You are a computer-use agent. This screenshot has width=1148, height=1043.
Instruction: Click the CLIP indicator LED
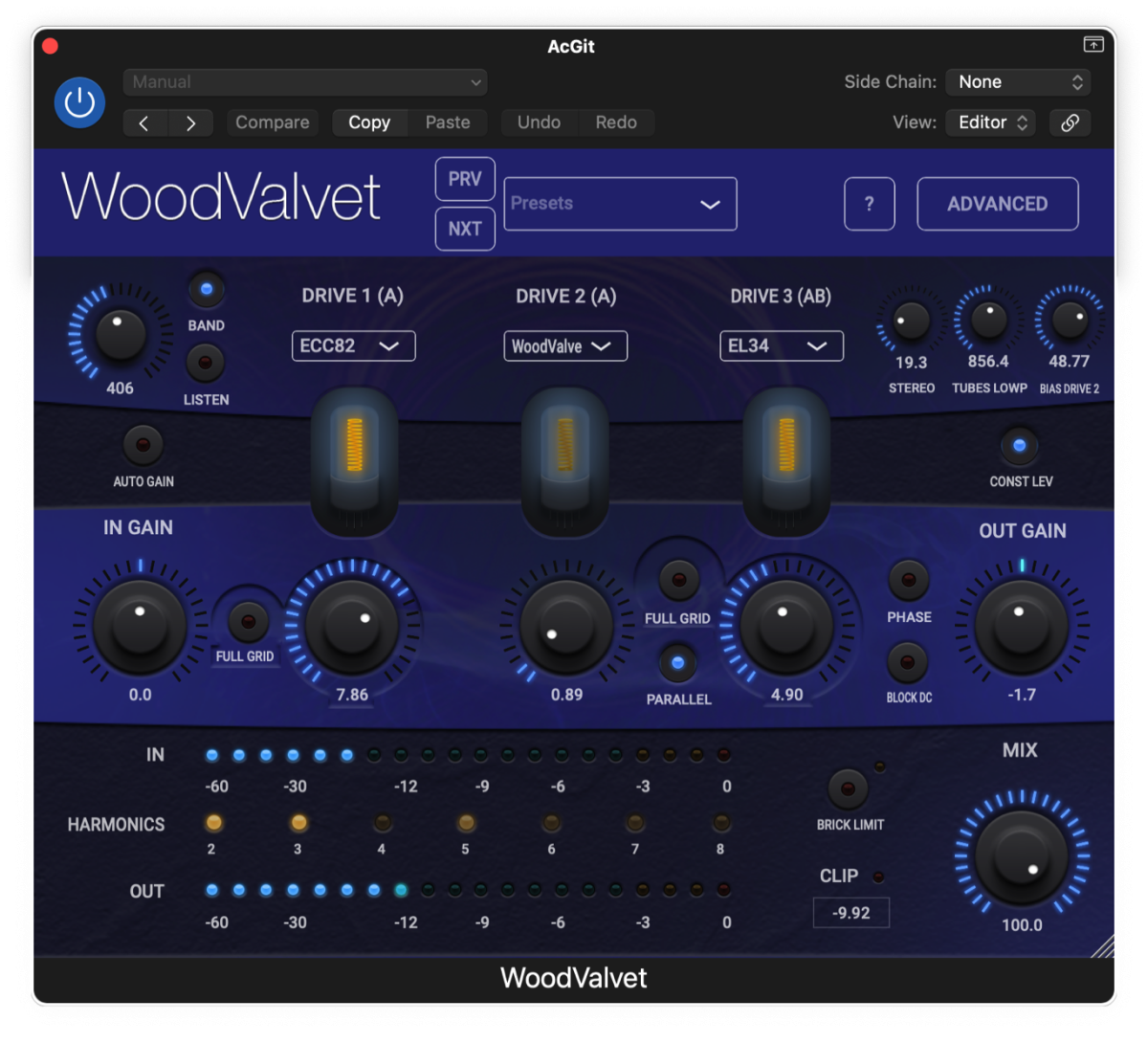(x=878, y=877)
